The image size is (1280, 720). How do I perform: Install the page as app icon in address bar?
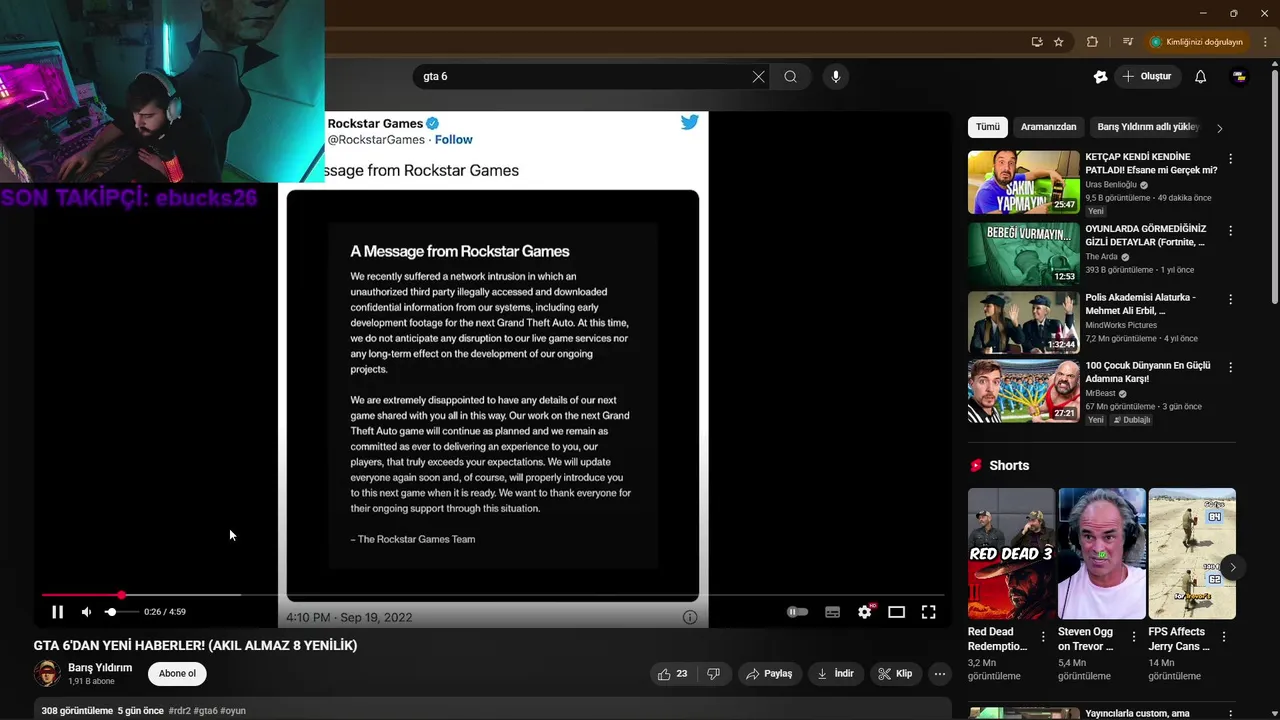[x=1037, y=42]
